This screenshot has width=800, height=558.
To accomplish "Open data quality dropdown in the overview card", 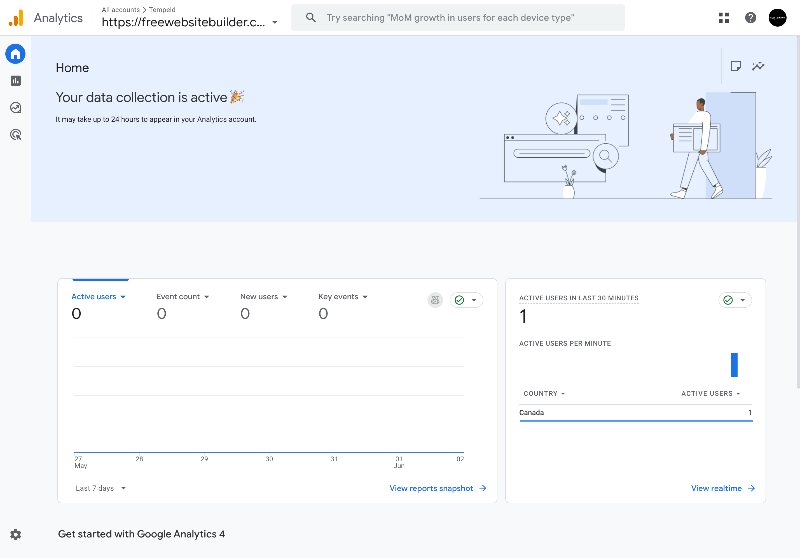I will (x=466, y=300).
